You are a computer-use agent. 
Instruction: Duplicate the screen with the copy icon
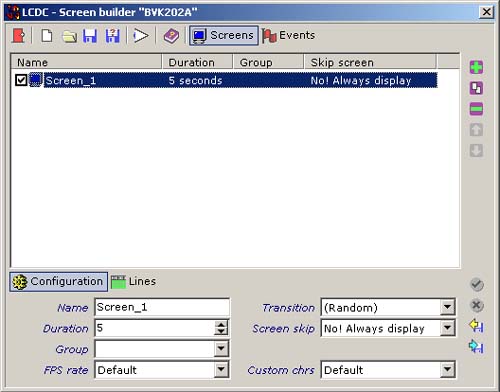coord(476,88)
